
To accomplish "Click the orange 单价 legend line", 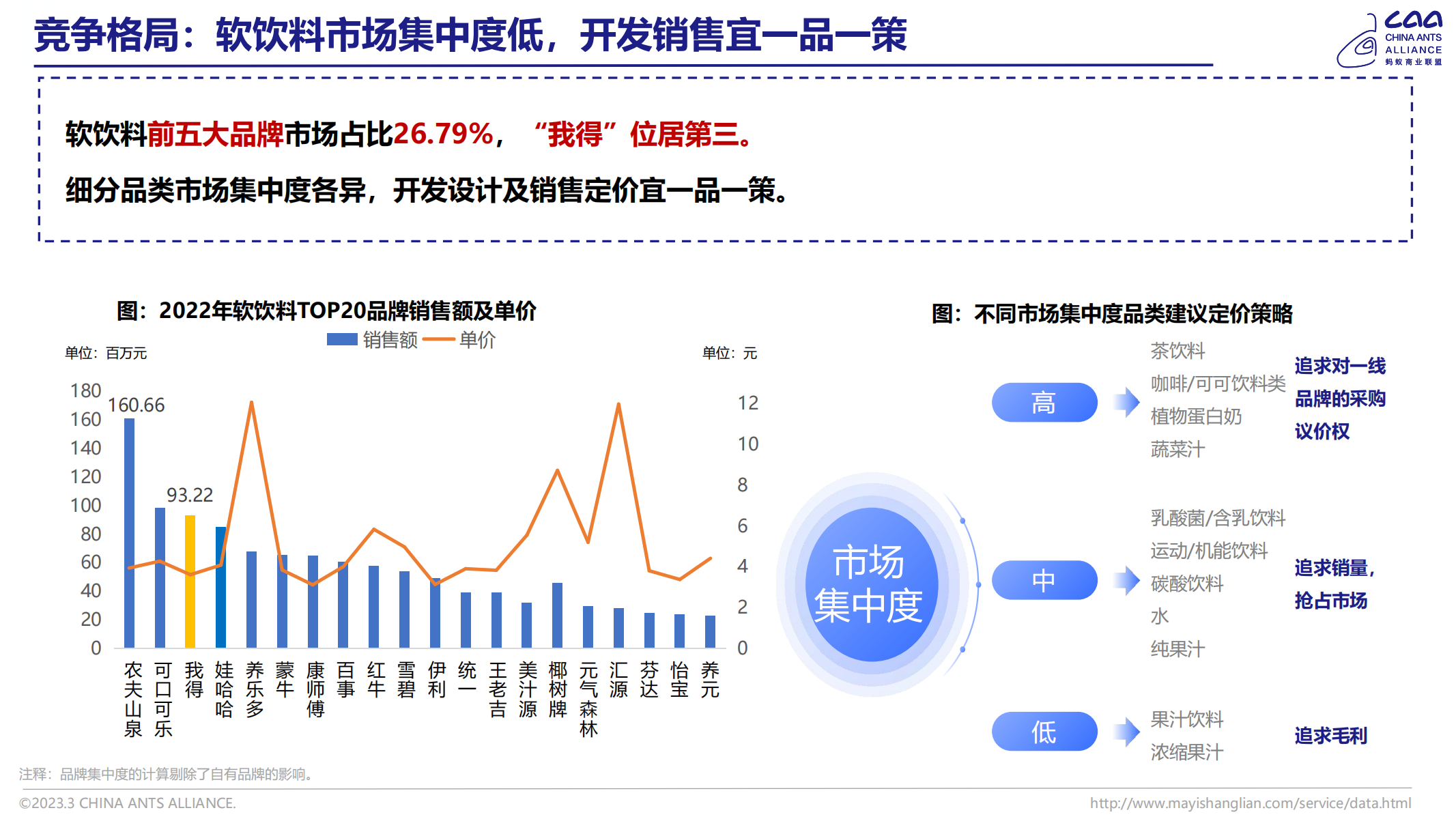I will (438, 339).
